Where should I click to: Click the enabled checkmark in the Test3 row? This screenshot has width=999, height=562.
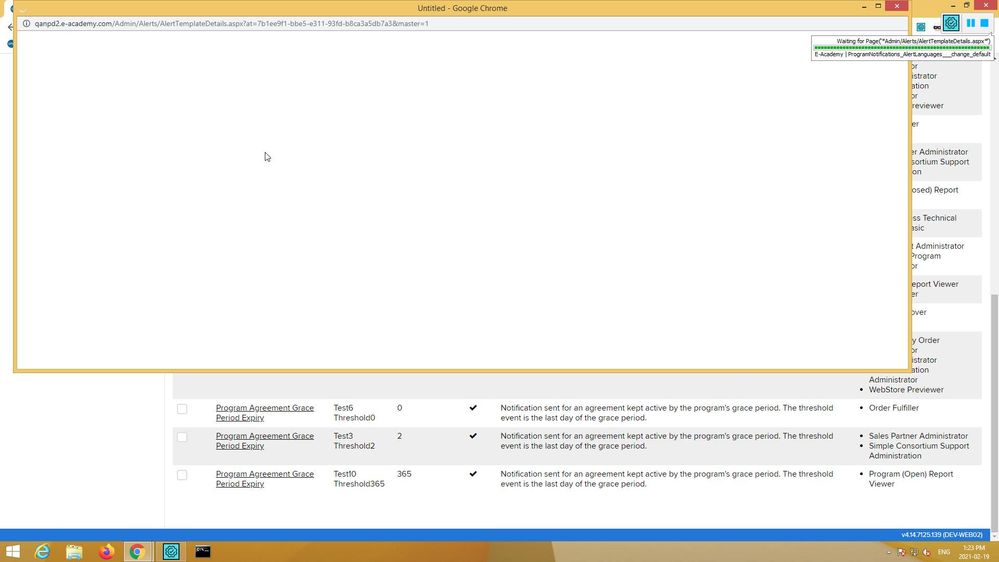click(x=473, y=436)
